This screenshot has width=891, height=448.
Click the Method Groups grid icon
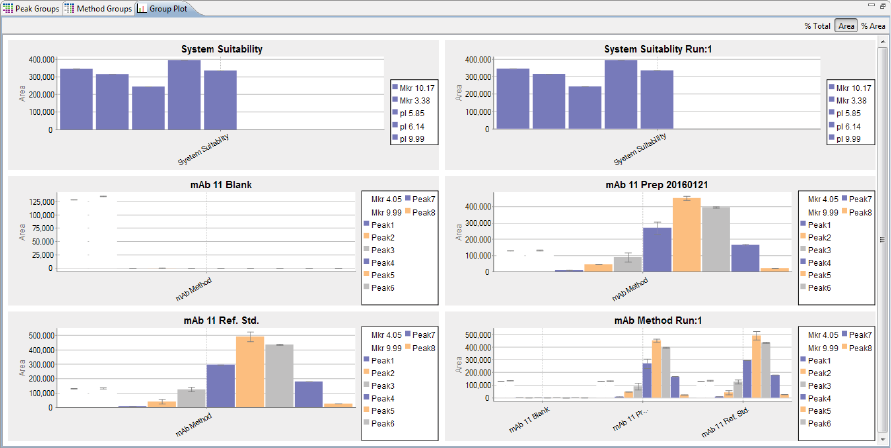coord(69,9)
